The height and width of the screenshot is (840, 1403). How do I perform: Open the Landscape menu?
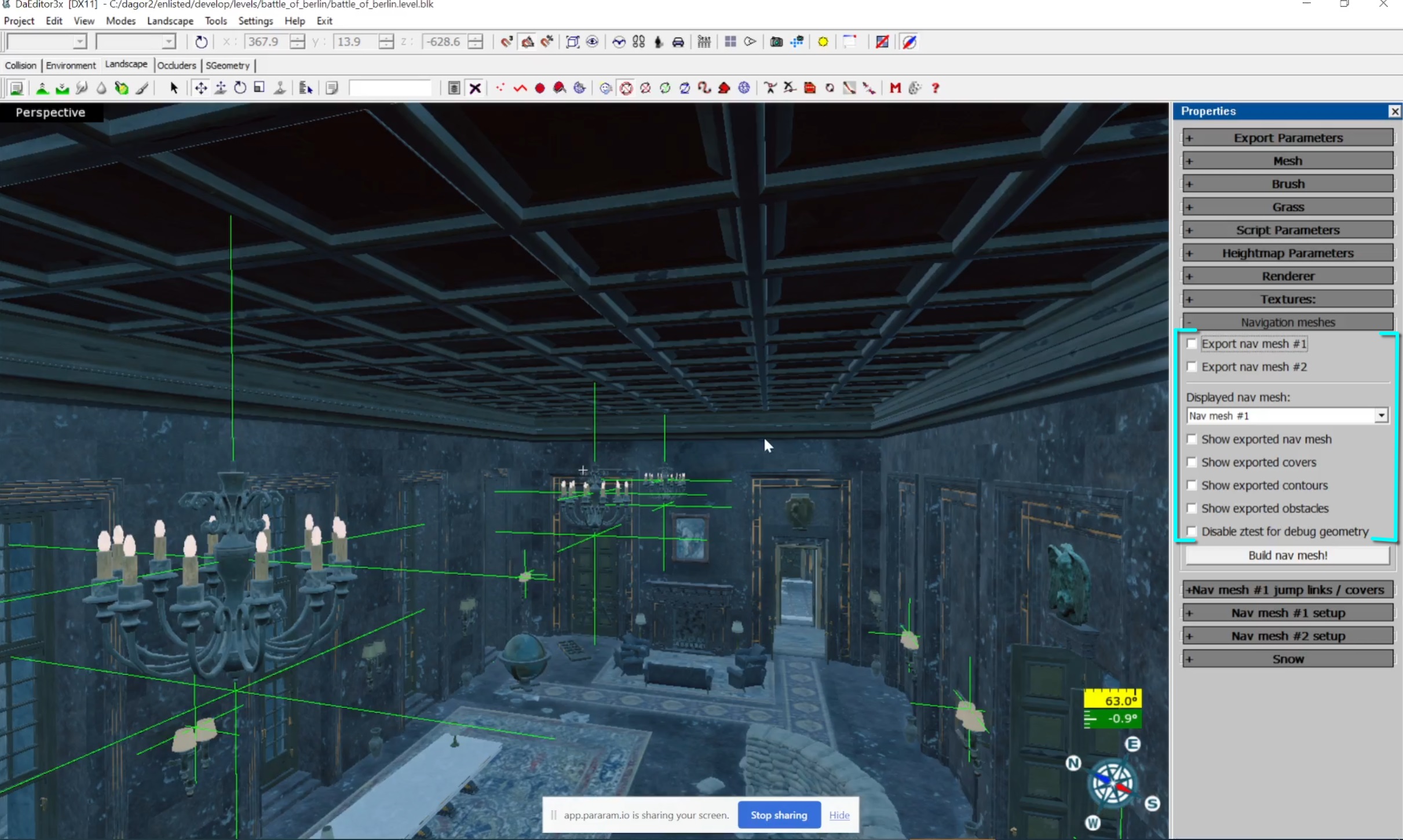tap(170, 21)
